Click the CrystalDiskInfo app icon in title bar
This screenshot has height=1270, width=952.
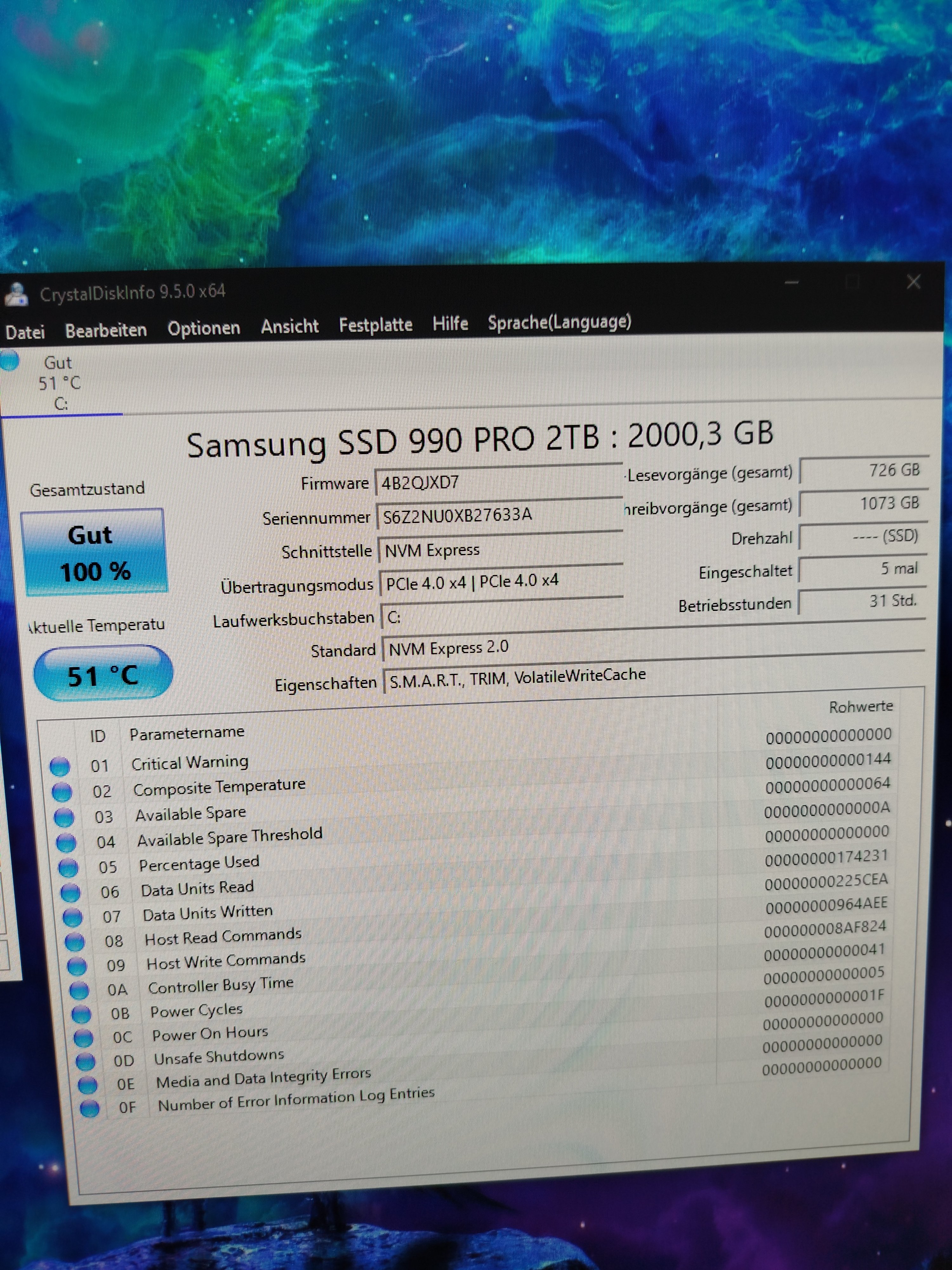[17, 294]
